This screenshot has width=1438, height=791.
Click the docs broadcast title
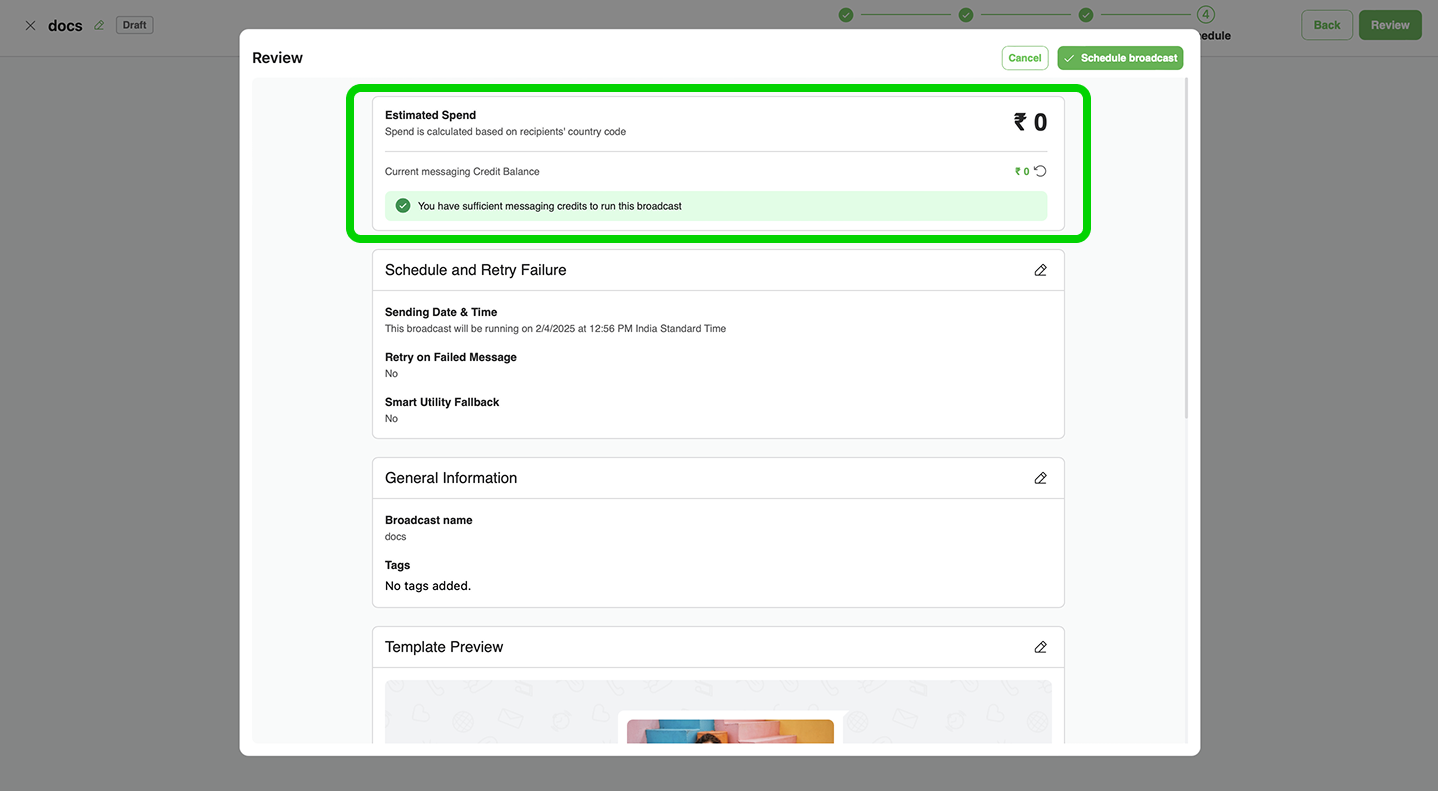65,25
